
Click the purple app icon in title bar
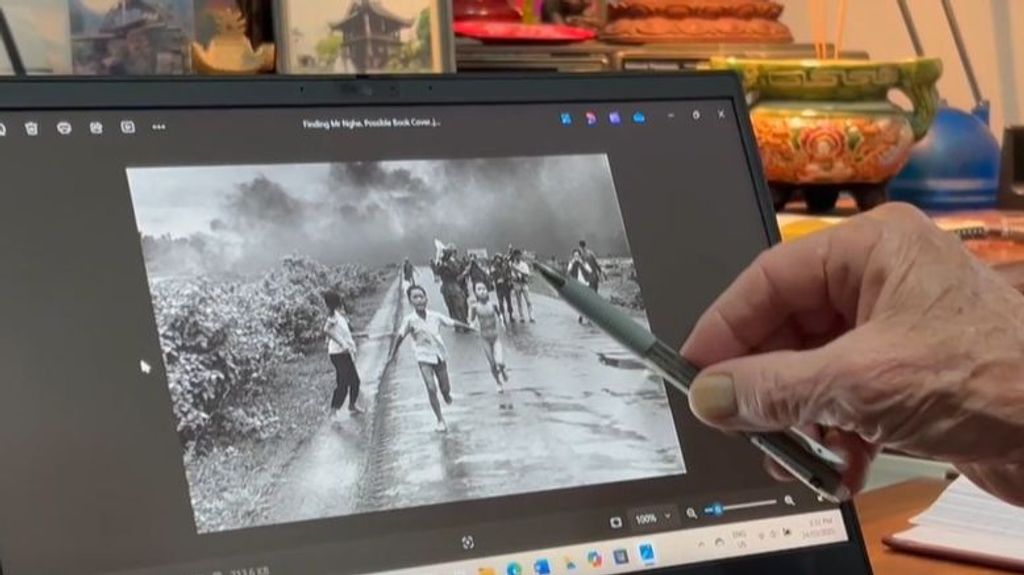pos(614,118)
